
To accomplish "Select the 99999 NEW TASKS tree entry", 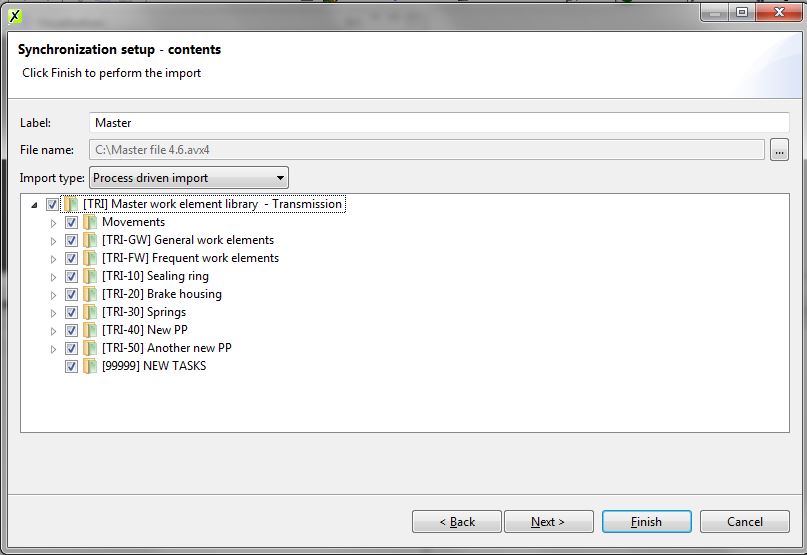I will click(153, 366).
